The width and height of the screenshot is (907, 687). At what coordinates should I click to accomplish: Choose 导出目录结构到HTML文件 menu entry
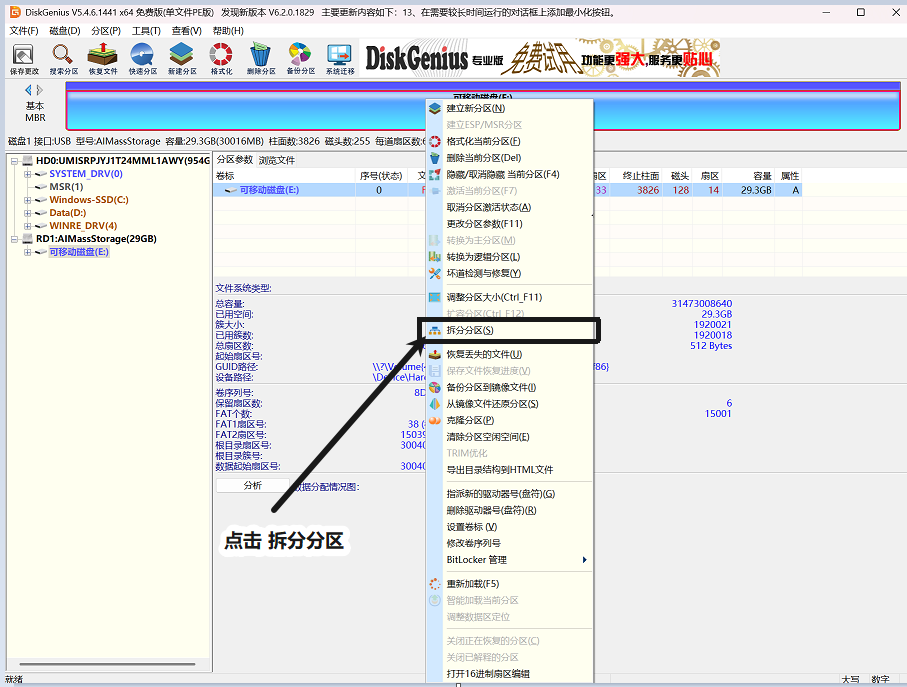click(510, 470)
